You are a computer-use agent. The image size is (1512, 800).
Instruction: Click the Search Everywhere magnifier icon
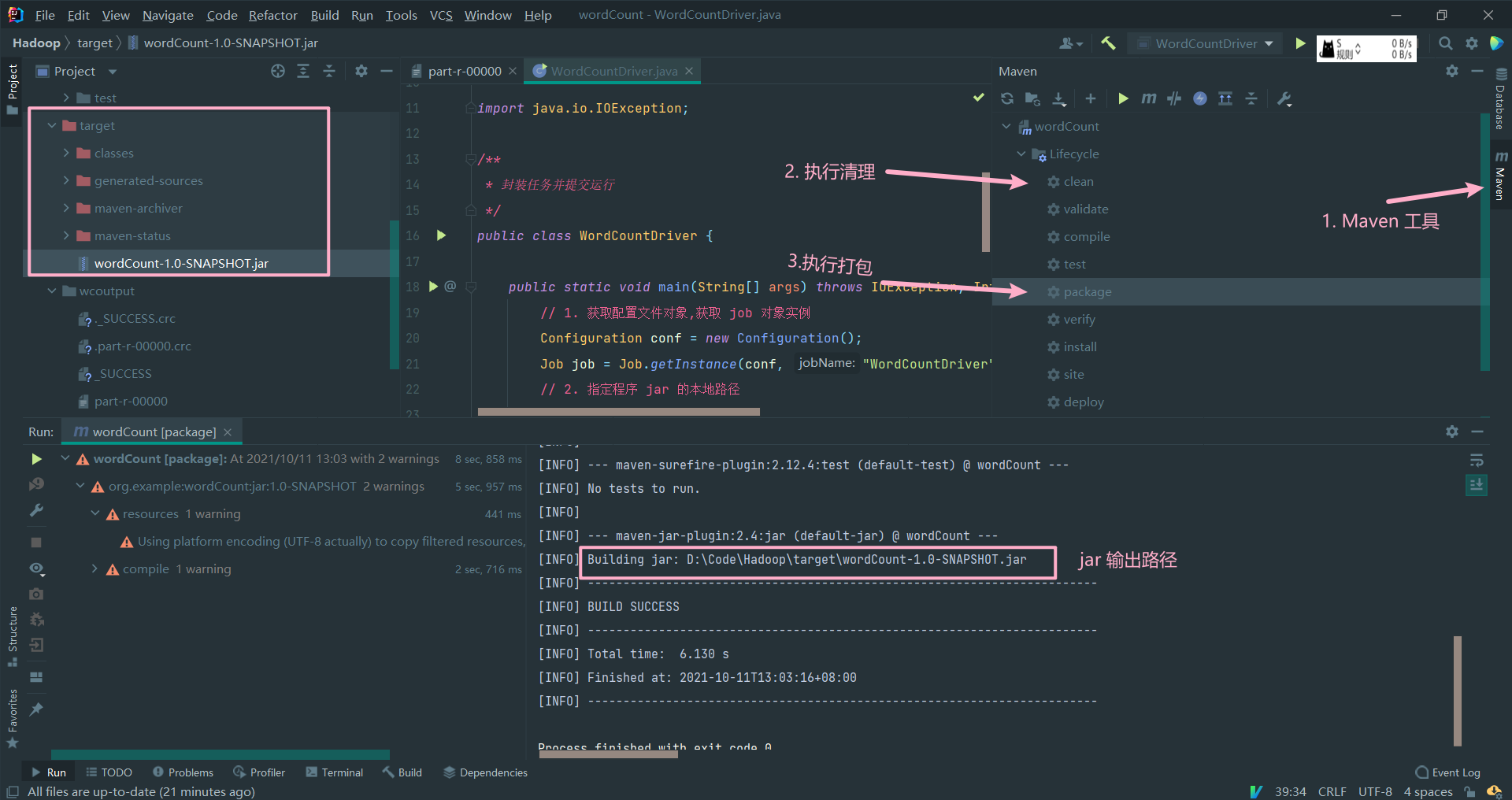[1445, 43]
